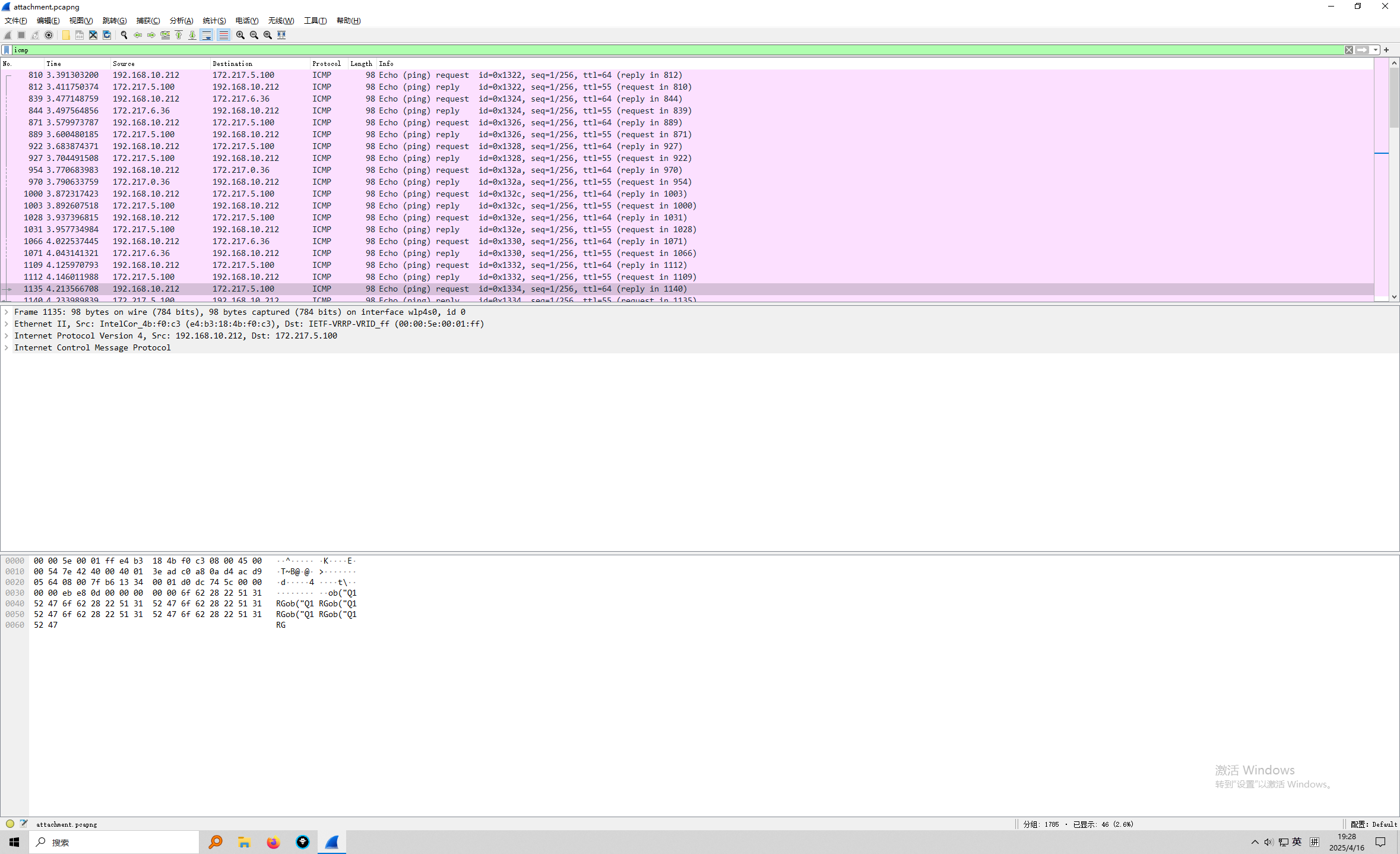Open the find packet search tool
Viewport: 1400px width, 854px height.
coord(123,35)
